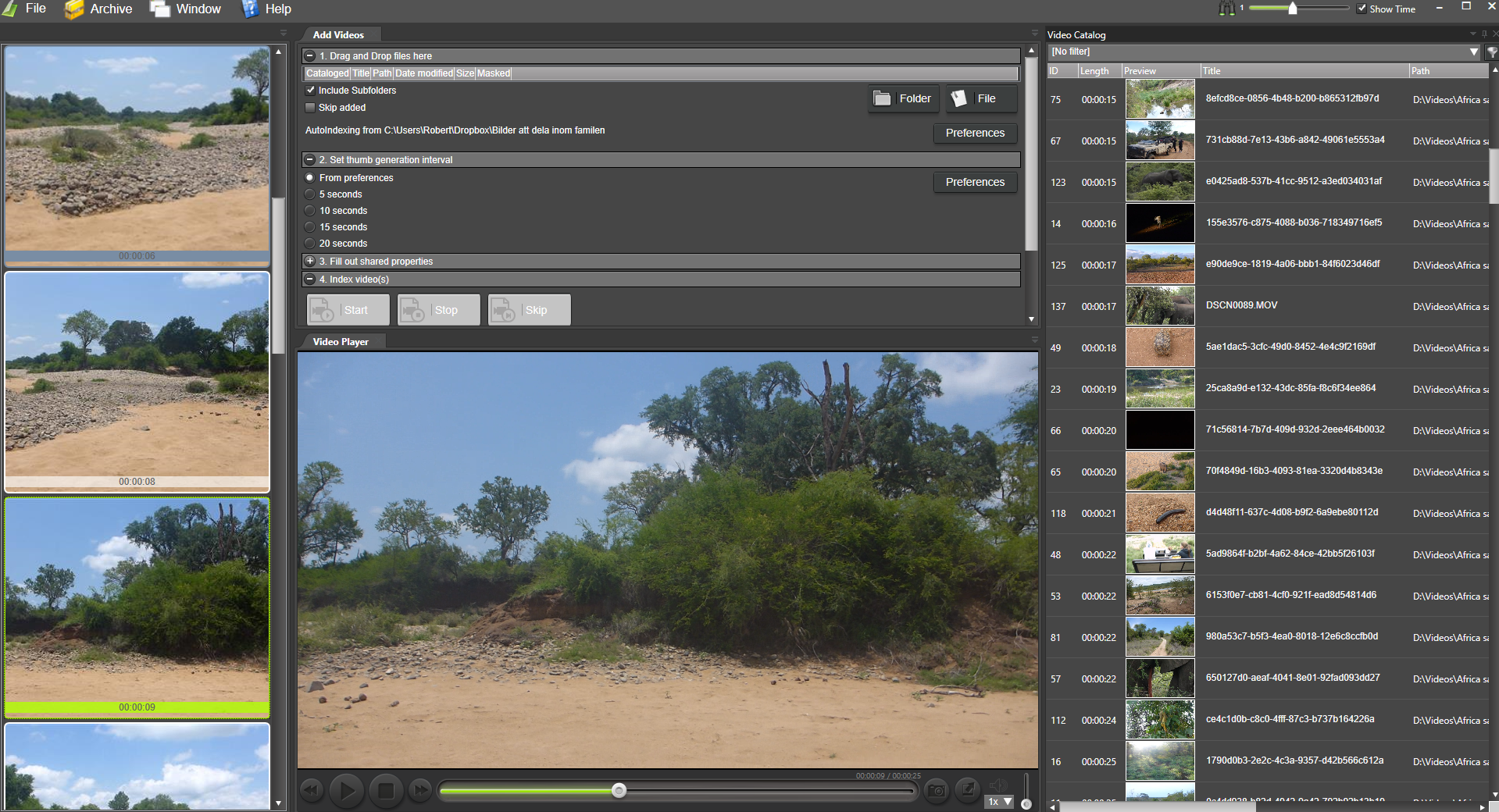1499x812 pixels.
Task: Click the binoculars zoom icon
Action: [x=1227, y=9]
